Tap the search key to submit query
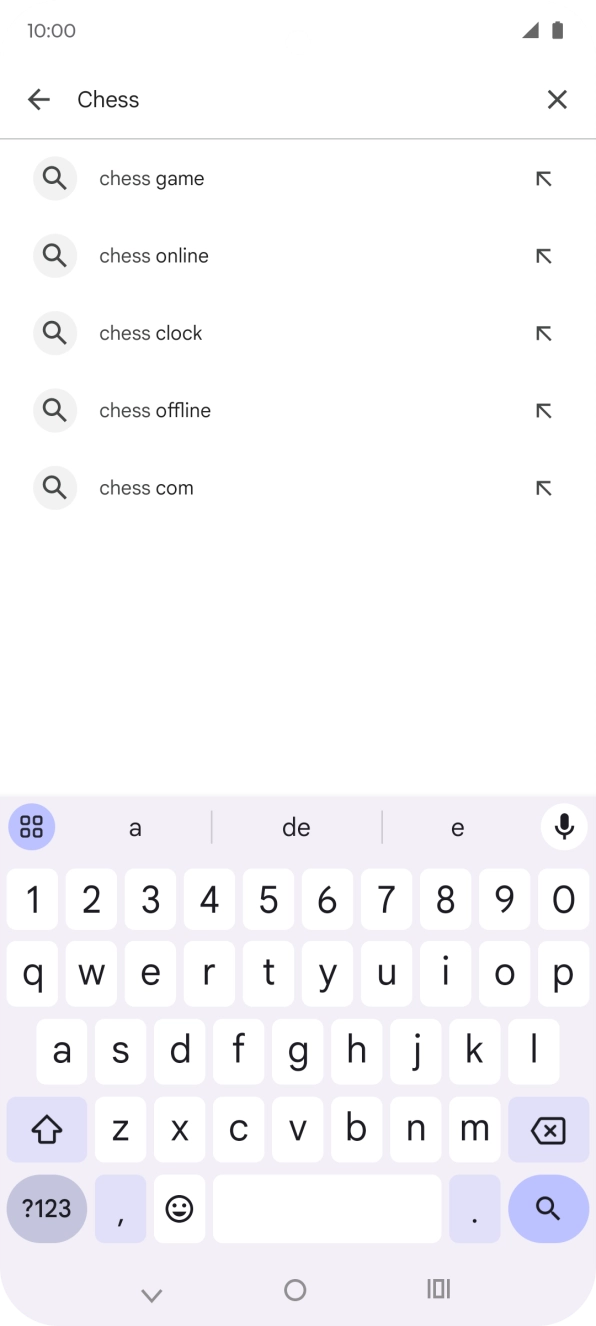The height and width of the screenshot is (1326, 596). [x=548, y=1209]
